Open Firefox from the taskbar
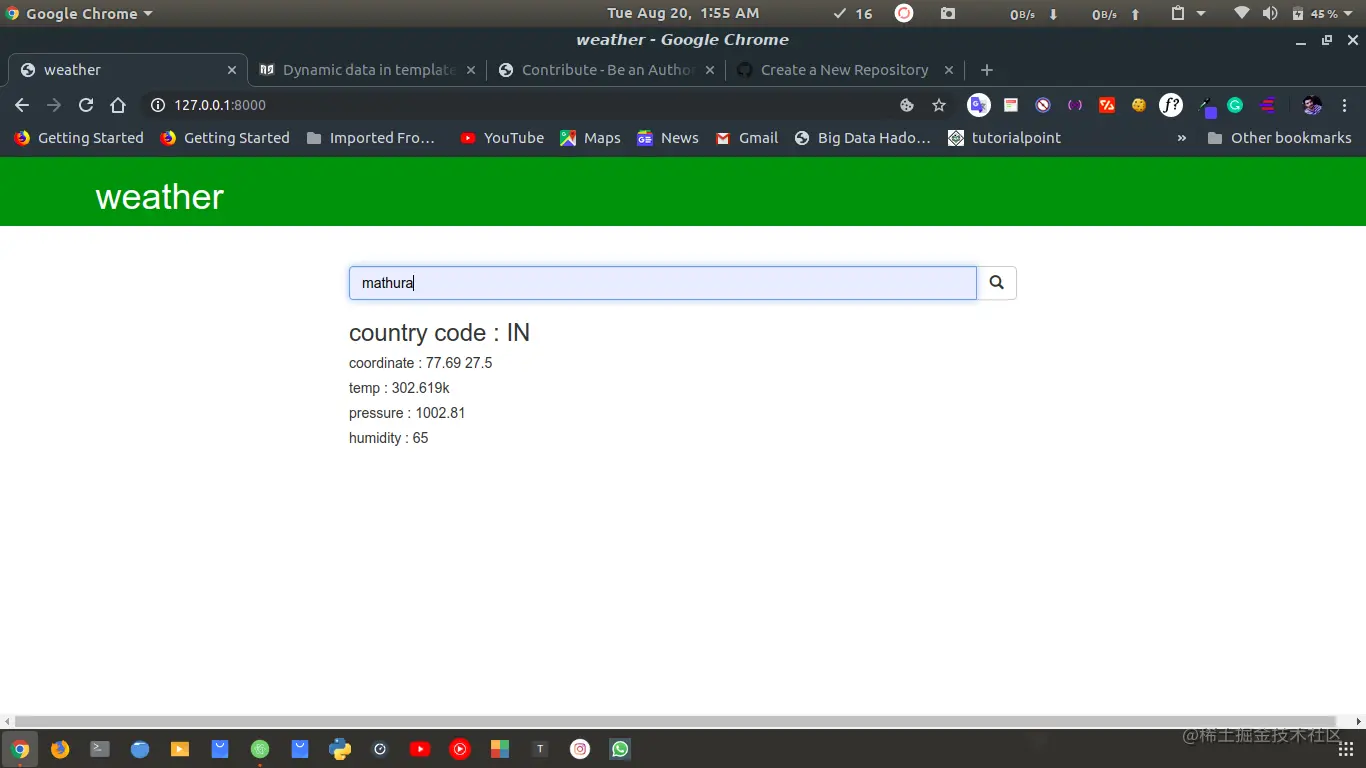The width and height of the screenshot is (1366, 768). point(60,749)
